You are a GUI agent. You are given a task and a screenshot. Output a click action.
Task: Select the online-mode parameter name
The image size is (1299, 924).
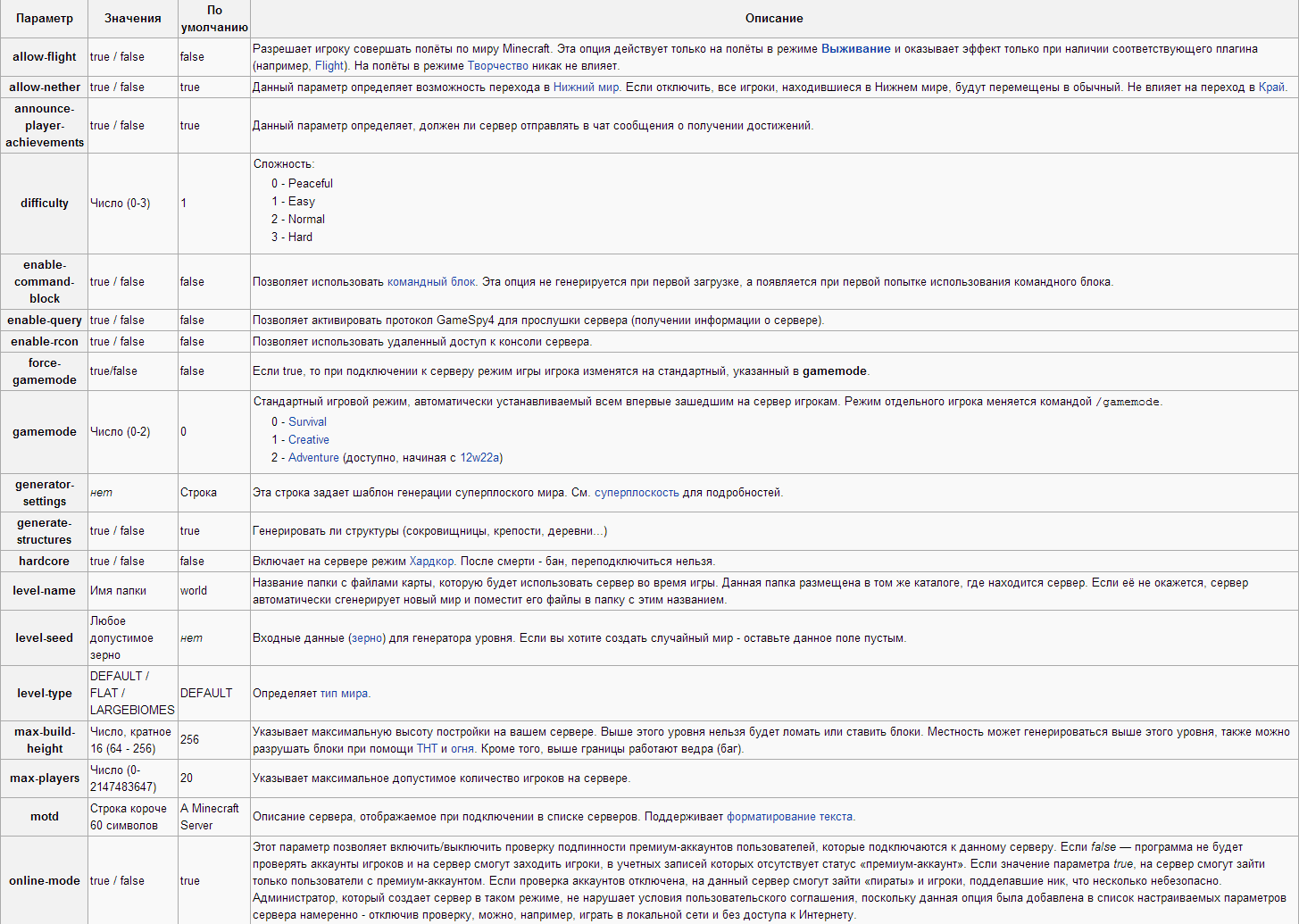[45, 881]
